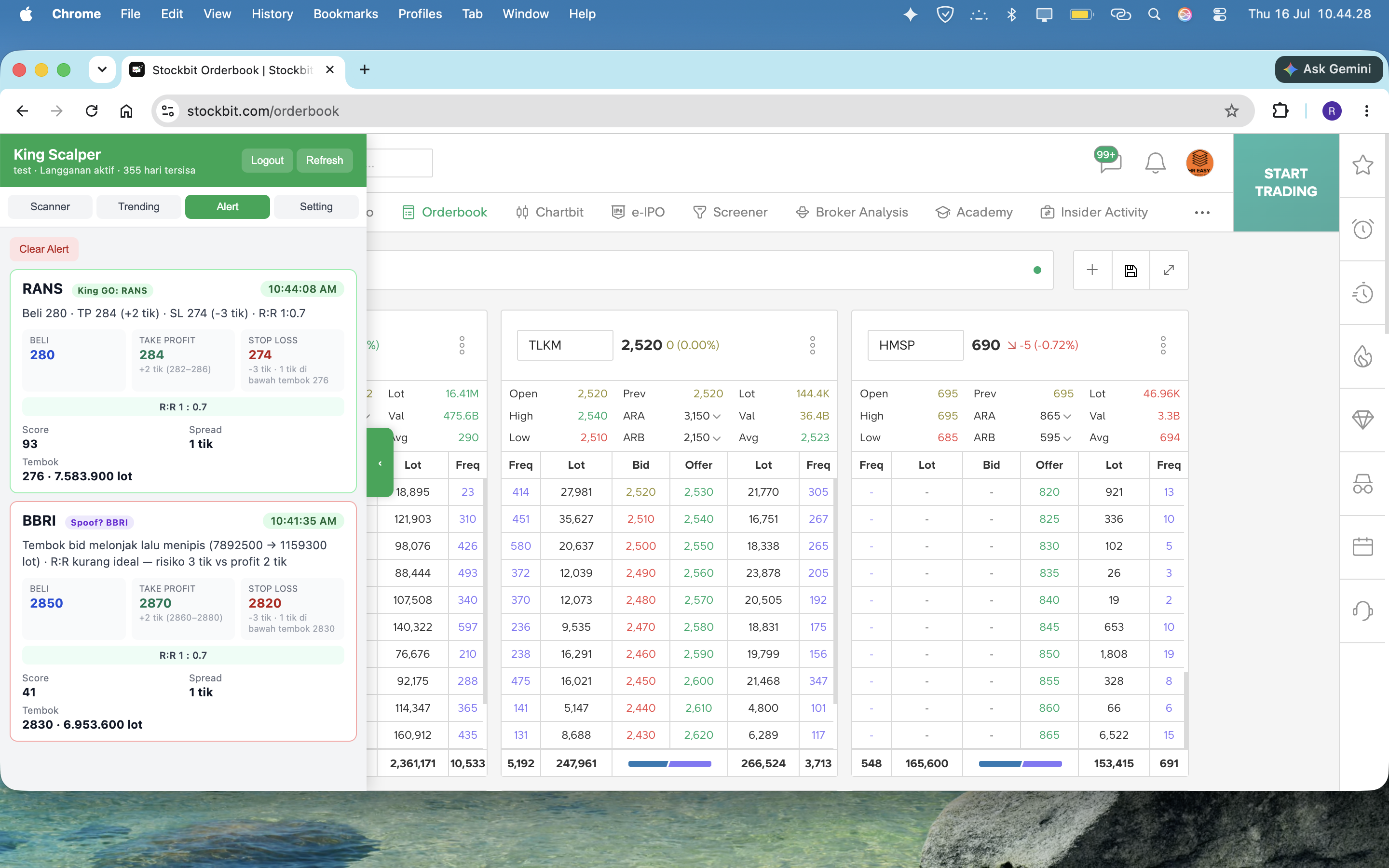Bookmark this page with the star icon
1389x868 pixels.
tap(1231, 111)
